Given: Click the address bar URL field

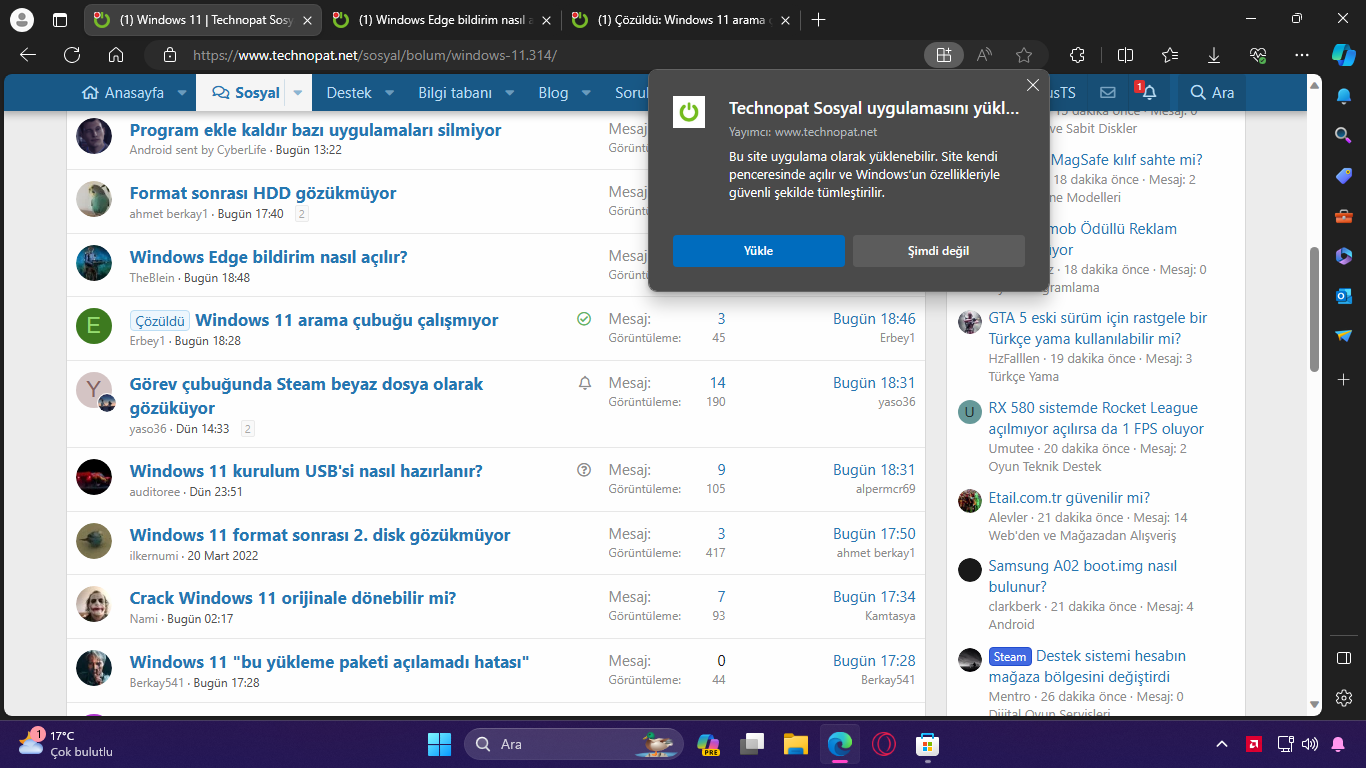Looking at the screenshot, I should (548, 55).
